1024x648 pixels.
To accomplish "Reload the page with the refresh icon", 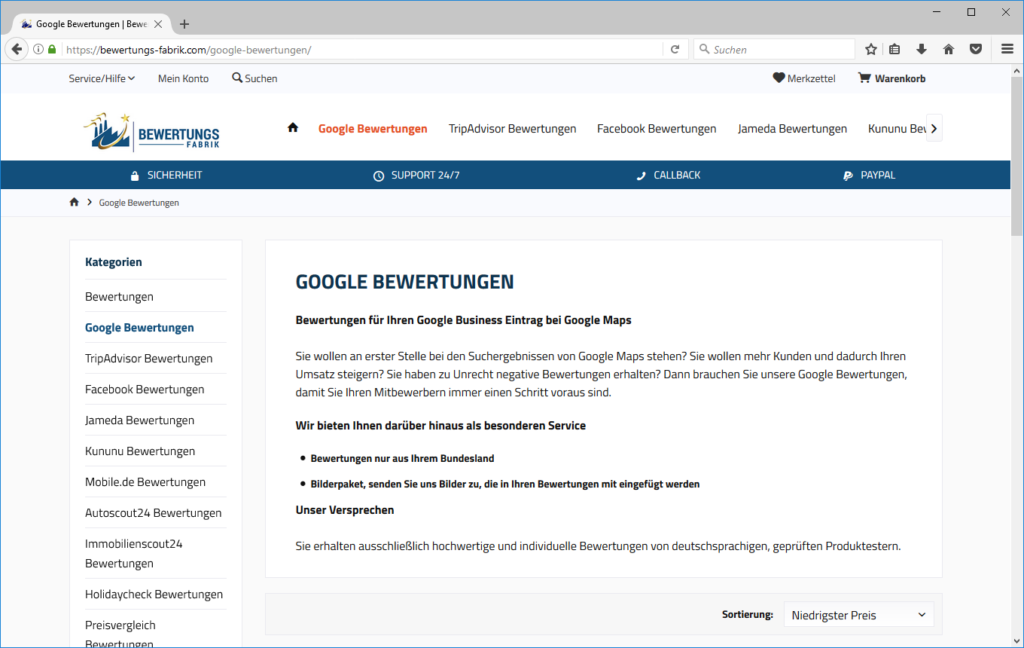I will coord(675,49).
